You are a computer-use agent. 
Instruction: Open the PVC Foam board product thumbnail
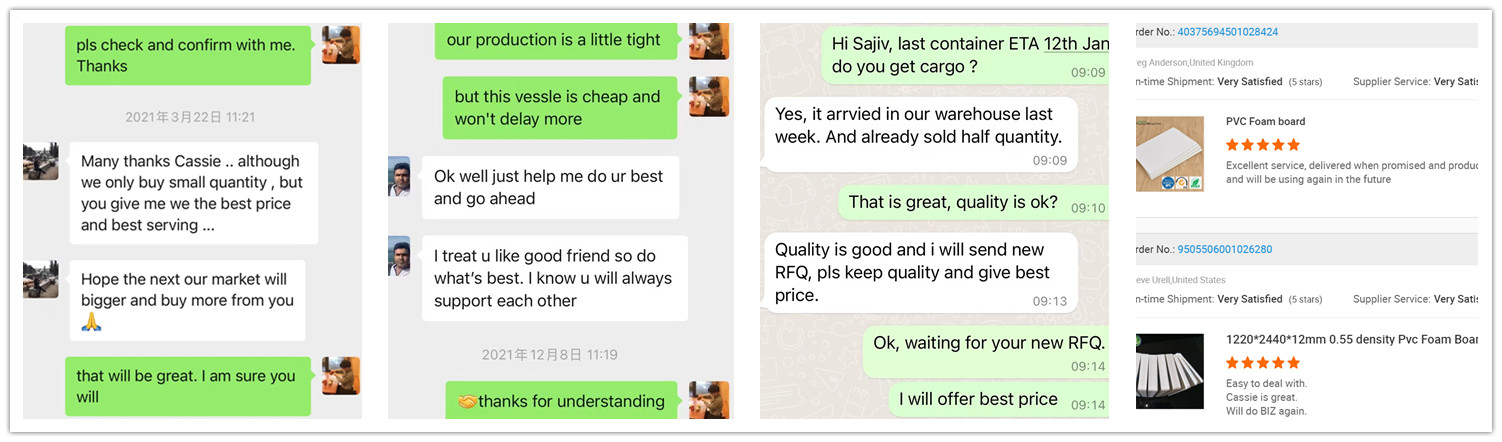click(1170, 154)
